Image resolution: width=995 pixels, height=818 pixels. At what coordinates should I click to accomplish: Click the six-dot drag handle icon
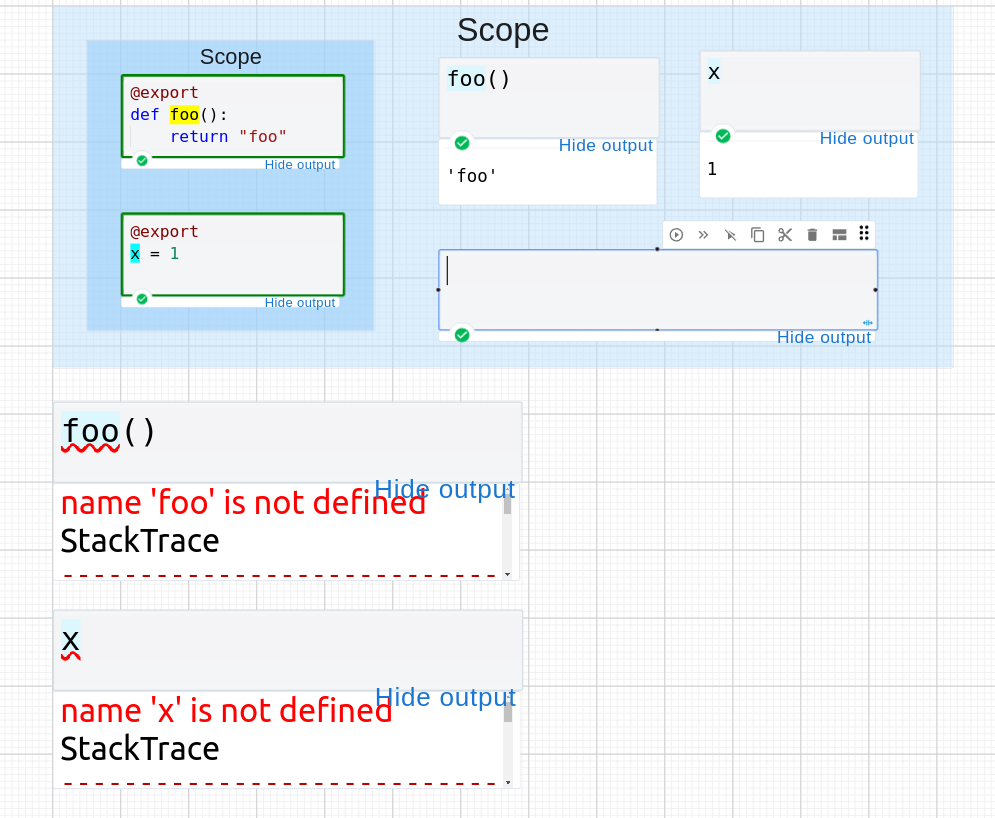(864, 233)
